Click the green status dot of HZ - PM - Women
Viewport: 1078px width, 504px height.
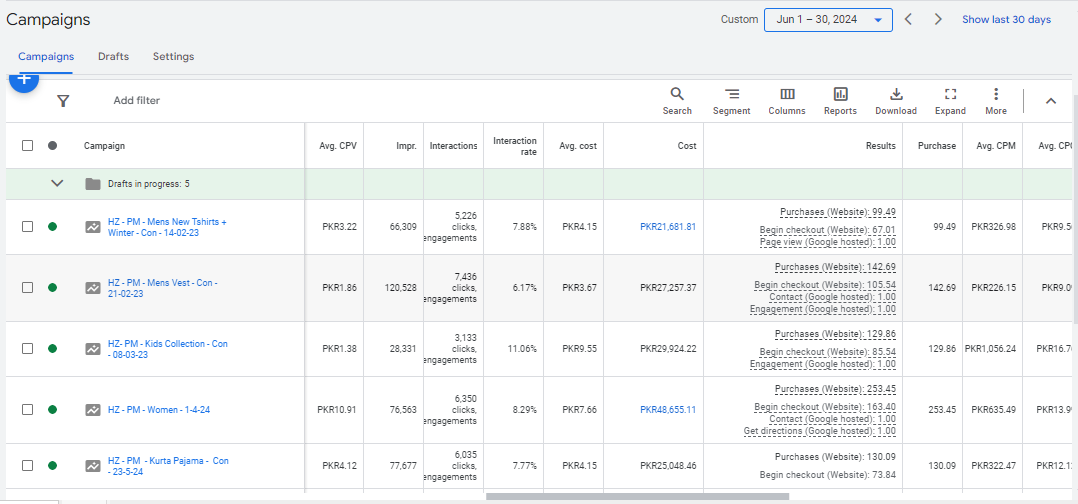coord(52,410)
